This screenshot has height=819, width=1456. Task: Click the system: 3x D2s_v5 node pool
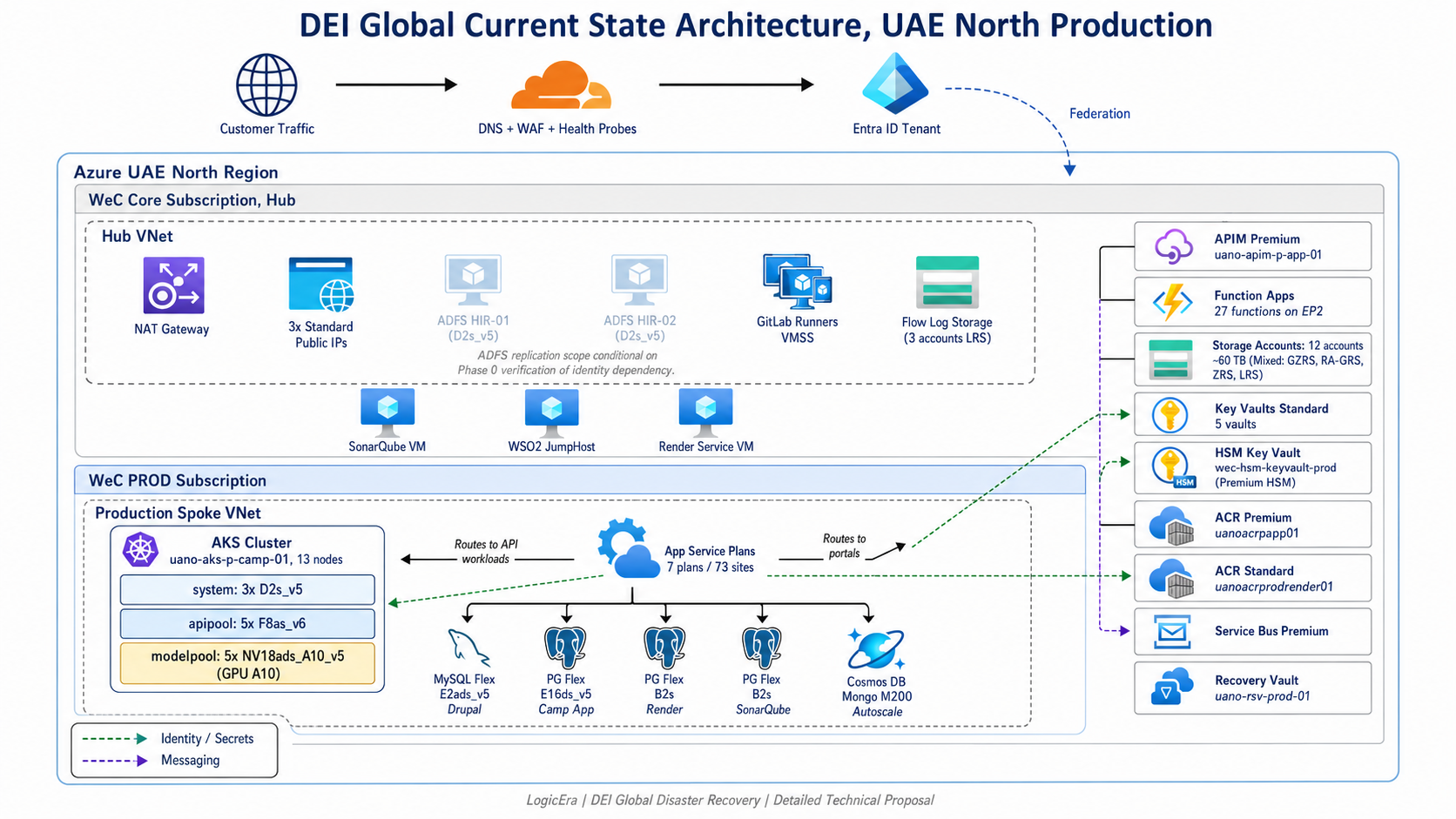(x=247, y=589)
